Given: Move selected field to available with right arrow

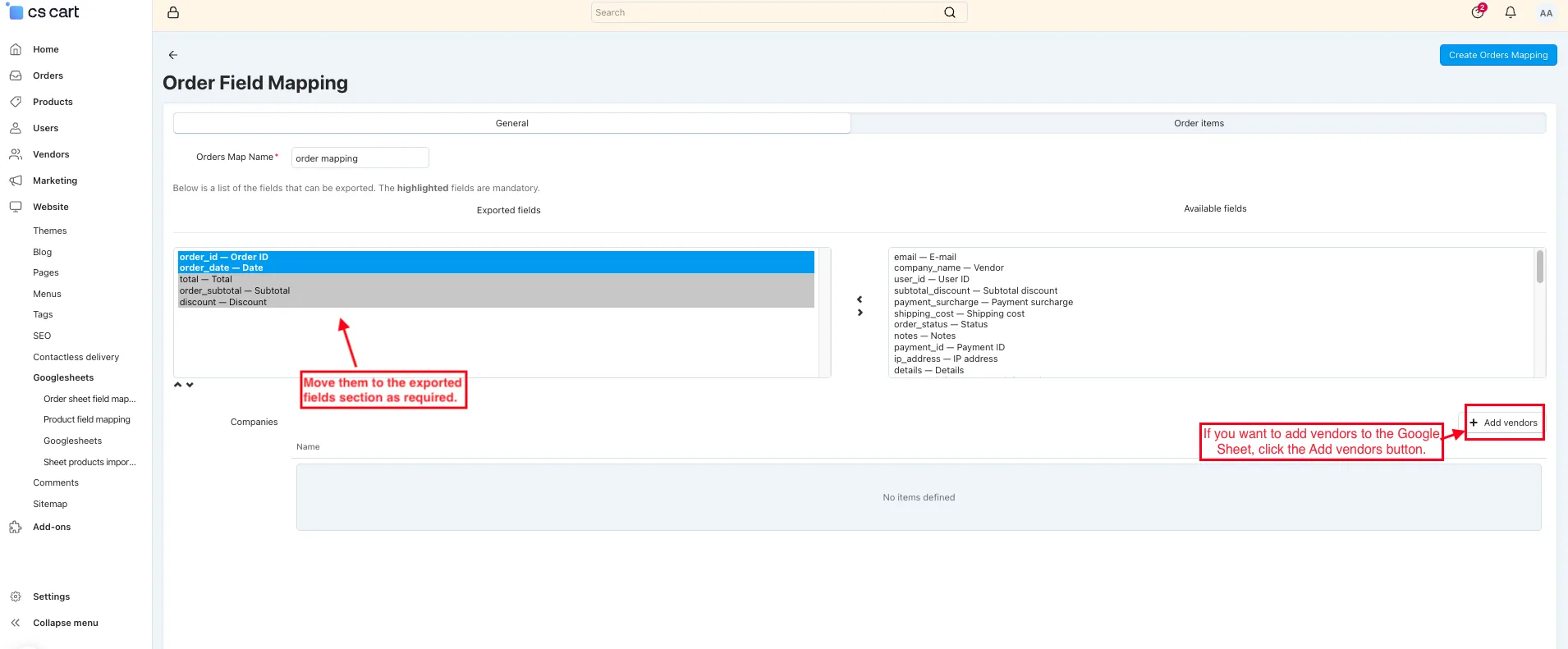Looking at the screenshot, I should point(860,313).
